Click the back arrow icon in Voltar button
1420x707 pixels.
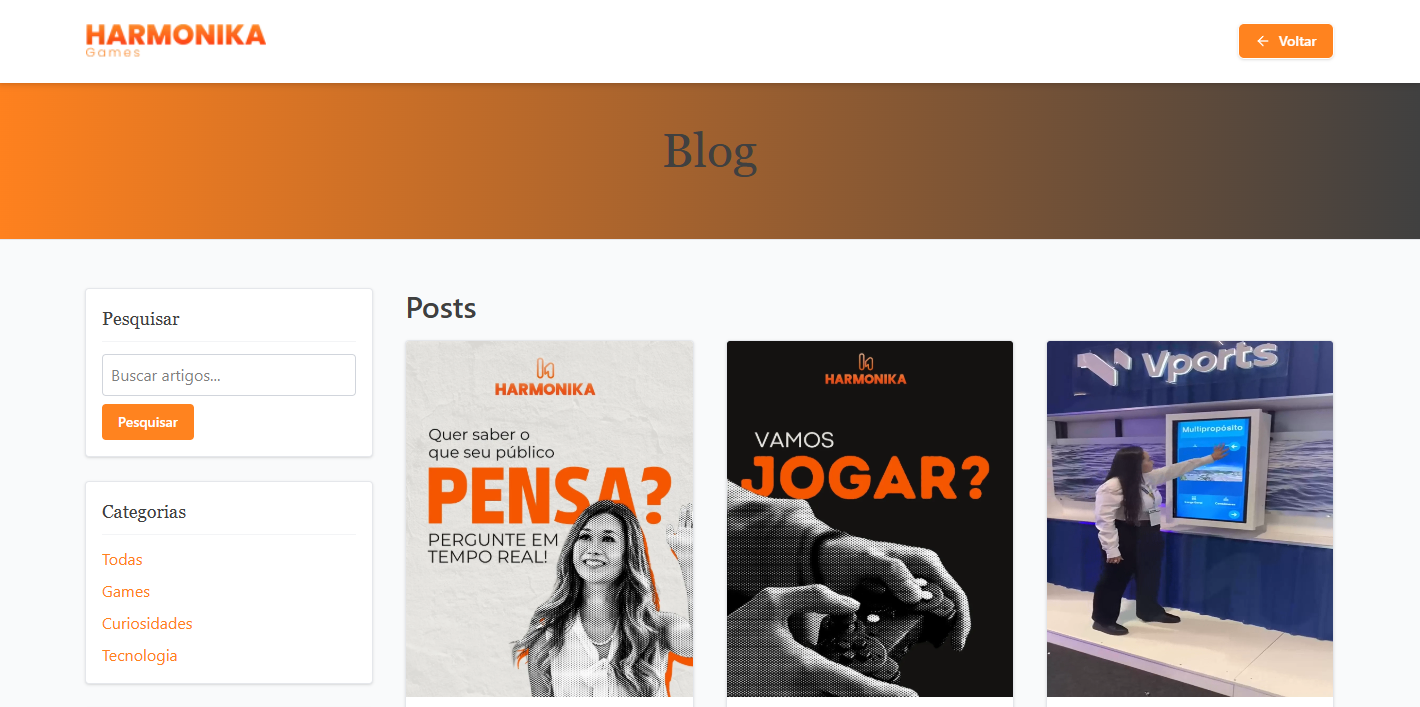[1263, 41]
